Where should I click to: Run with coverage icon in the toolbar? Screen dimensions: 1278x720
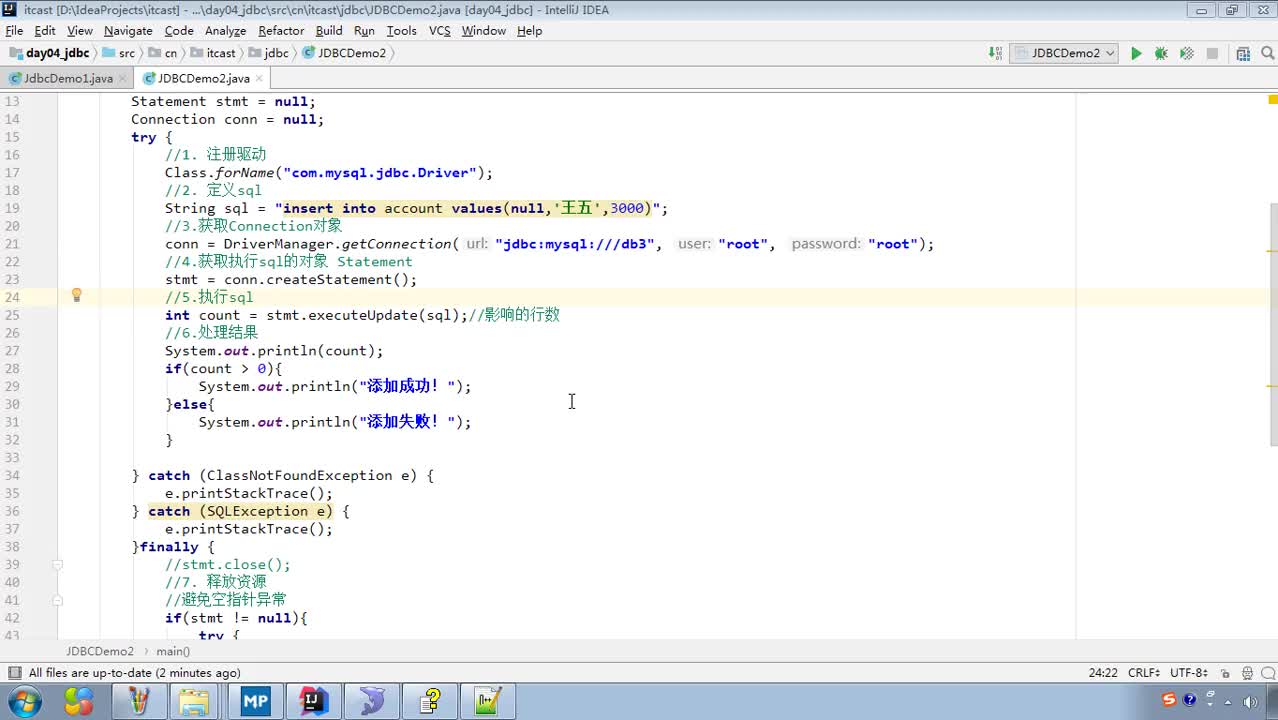click(x=1187, y=53)
